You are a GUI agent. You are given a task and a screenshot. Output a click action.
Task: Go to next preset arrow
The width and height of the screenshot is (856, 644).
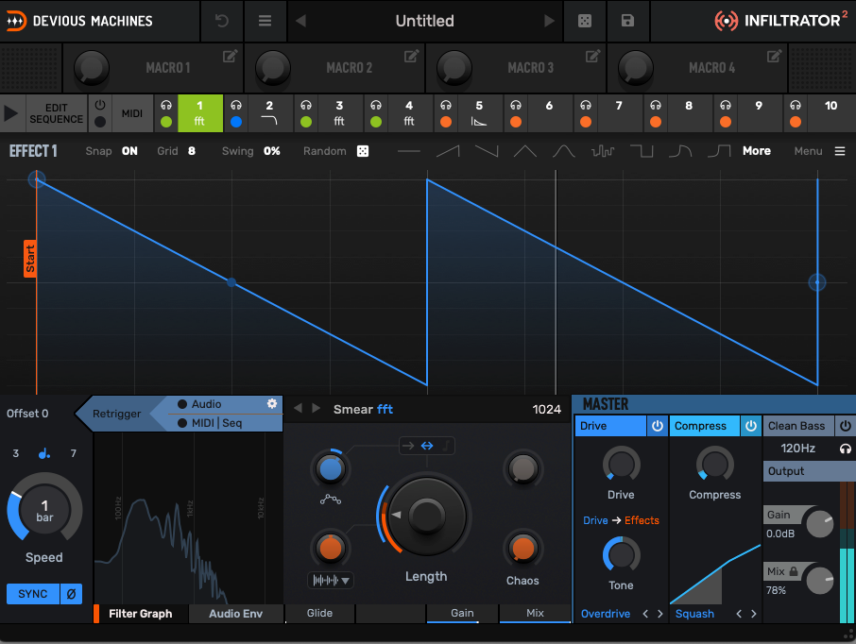(x=549, y=21)
